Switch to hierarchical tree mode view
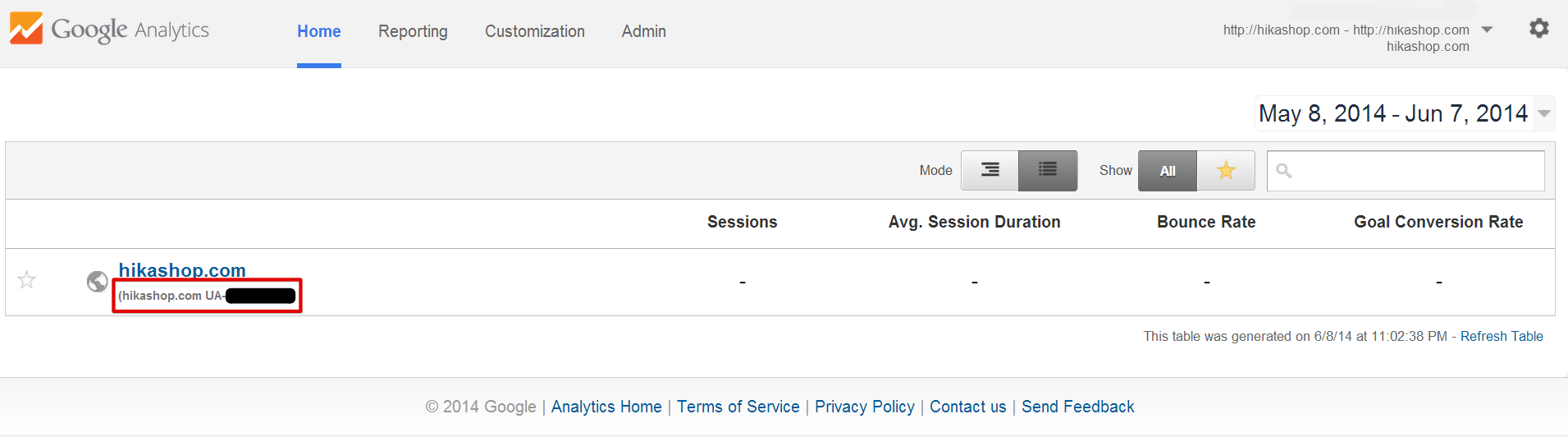This screenshot has width=1568, height=437. tap(990, 171)
